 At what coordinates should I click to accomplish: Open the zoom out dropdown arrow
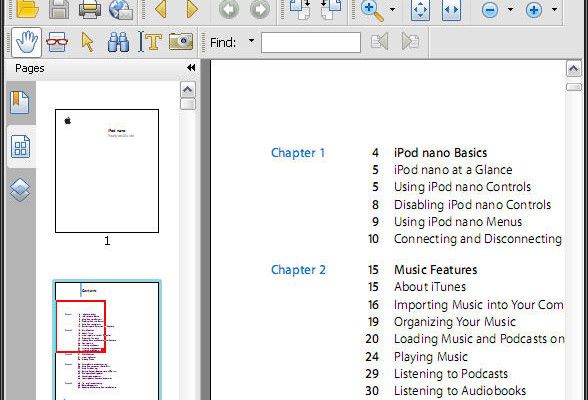point(510,9)
